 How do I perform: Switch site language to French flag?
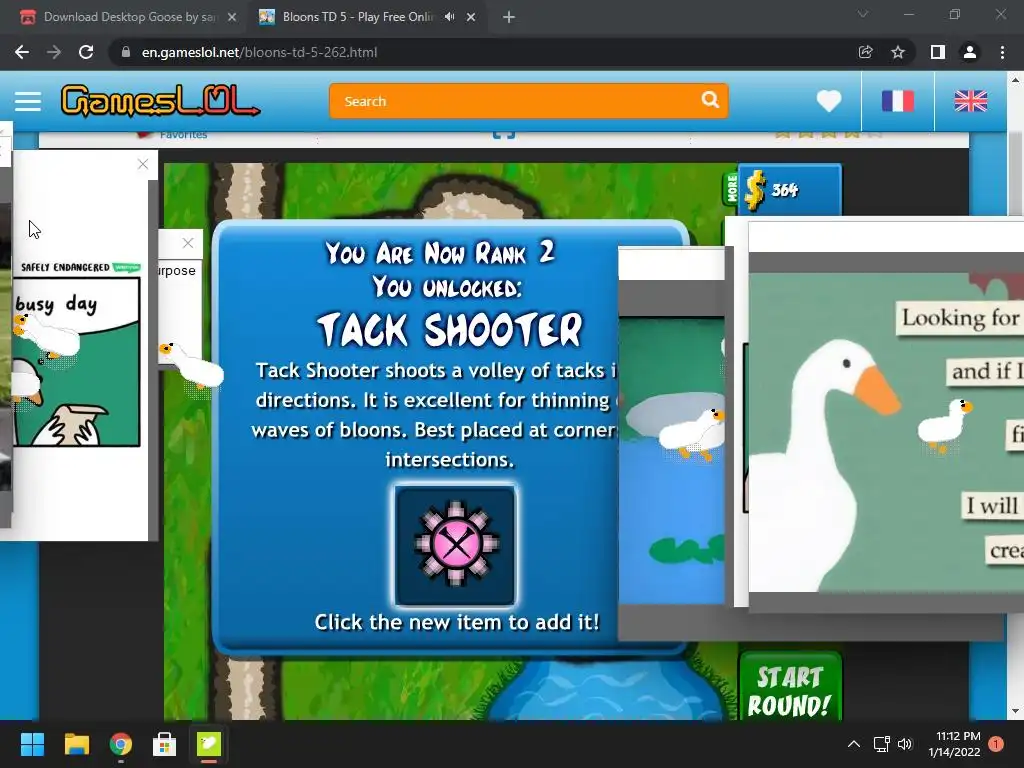pyautogui.click(x=897, y=101)
